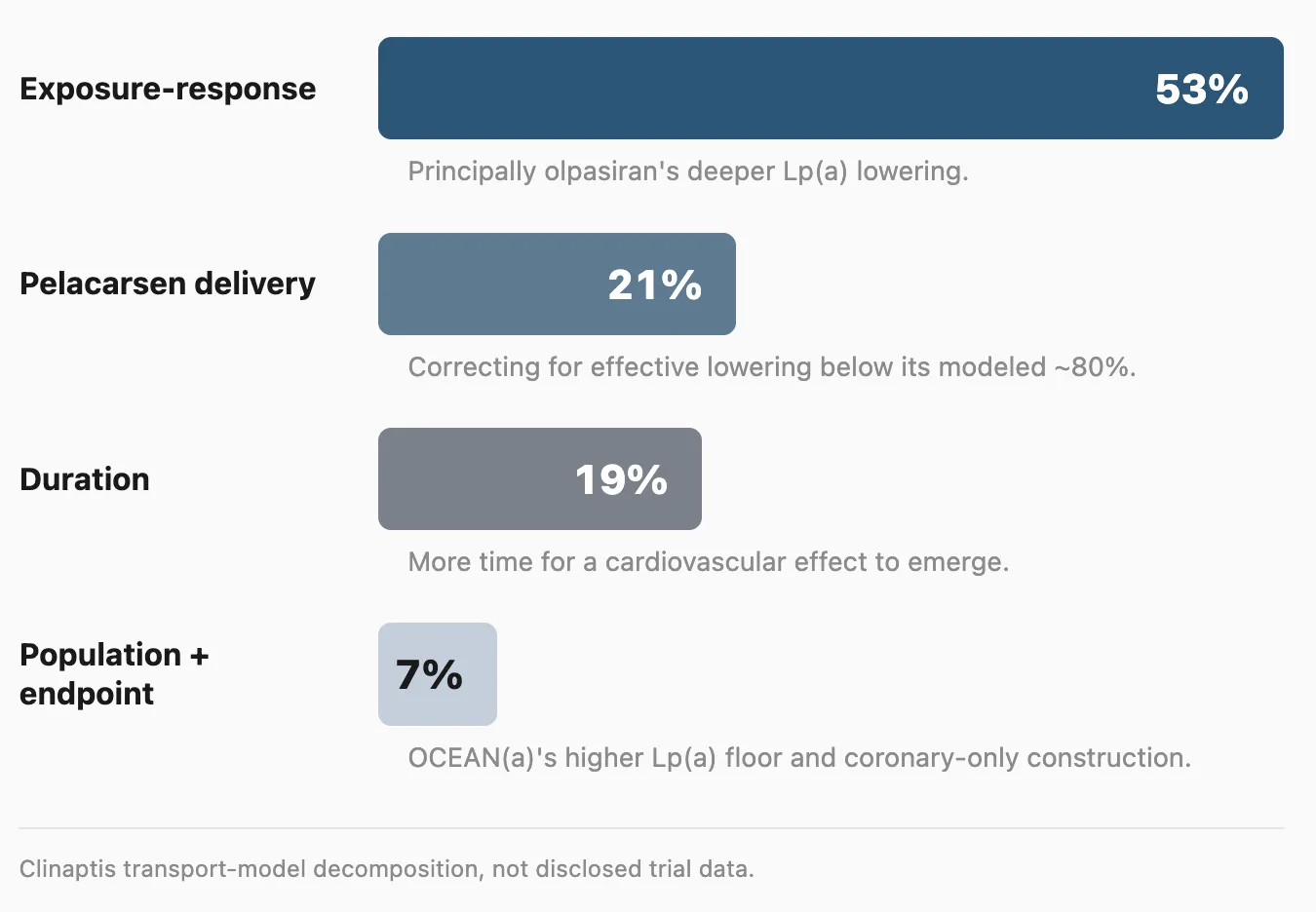1316x912 pixels.
Task: Click the cardiovascular effect to emerge caption
Action: coord(709,562)
